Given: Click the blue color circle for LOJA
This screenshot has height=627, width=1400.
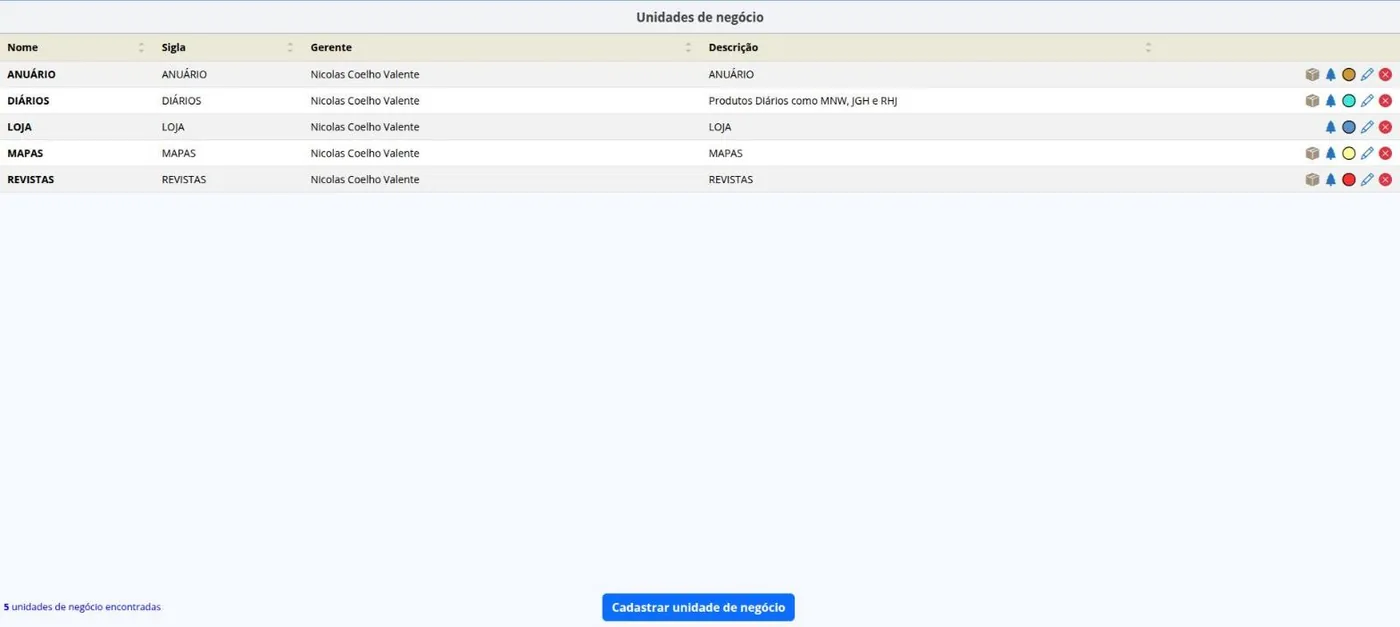Looking at the screenshot, I should (1349, 127).
